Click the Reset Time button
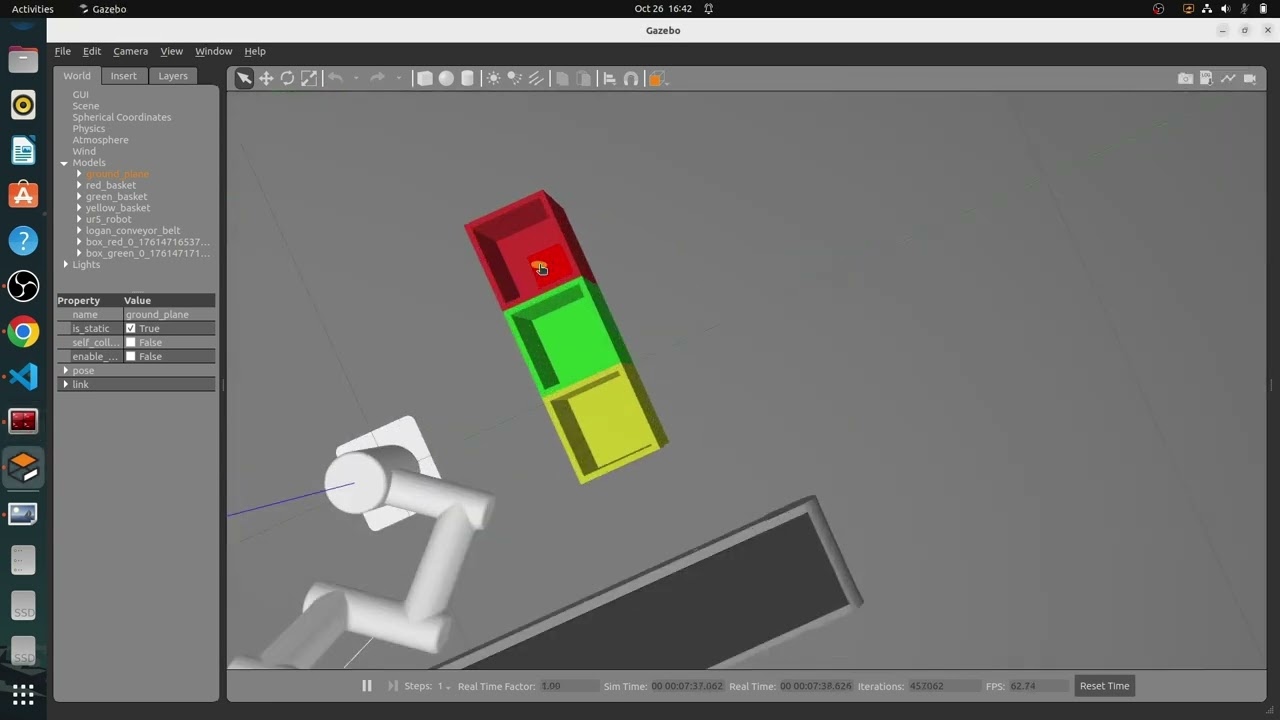This screenshot has height=720, width=1280. click(x=1104, y=686)
